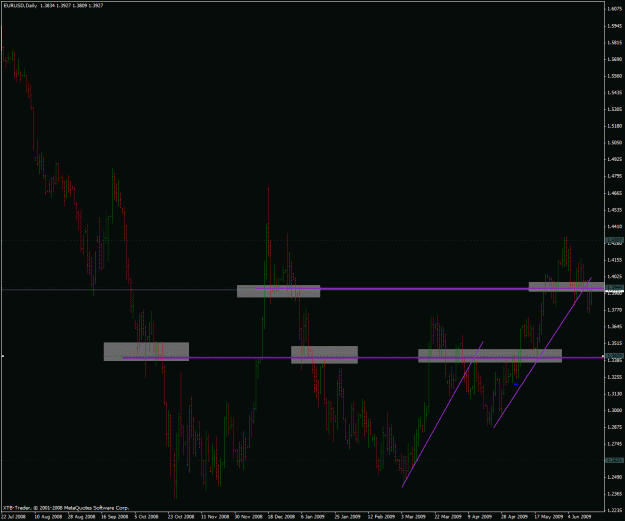Image resolution: width=625 pixels, height=521 pixels.
Task: Click the 1.2875 price label
Action: point(614,427)
